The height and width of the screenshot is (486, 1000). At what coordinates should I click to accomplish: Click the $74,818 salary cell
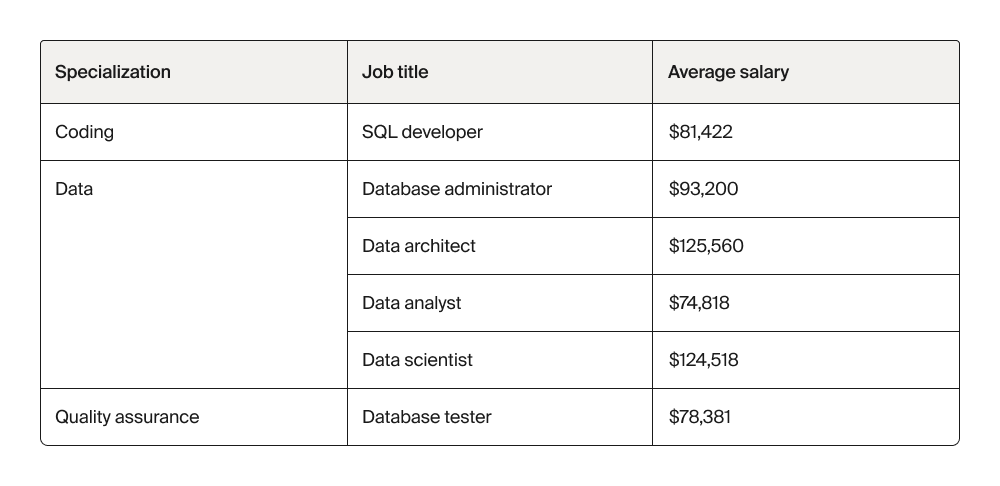(x=699, y=303)
